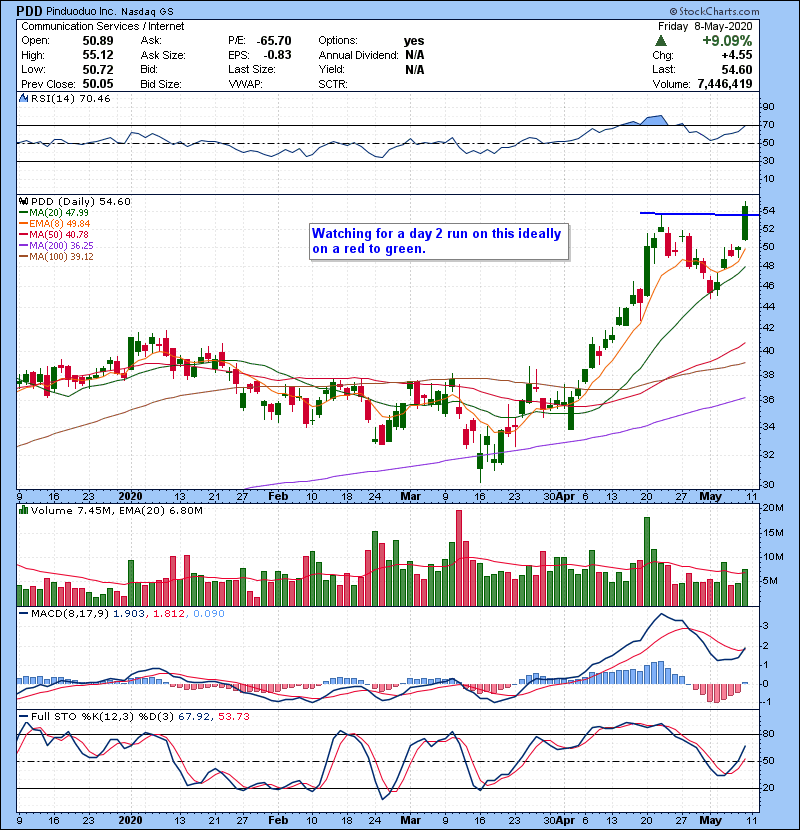800x830 pixels.
Task: Click the Mar label on price chart axis
Action: (411, 496)
